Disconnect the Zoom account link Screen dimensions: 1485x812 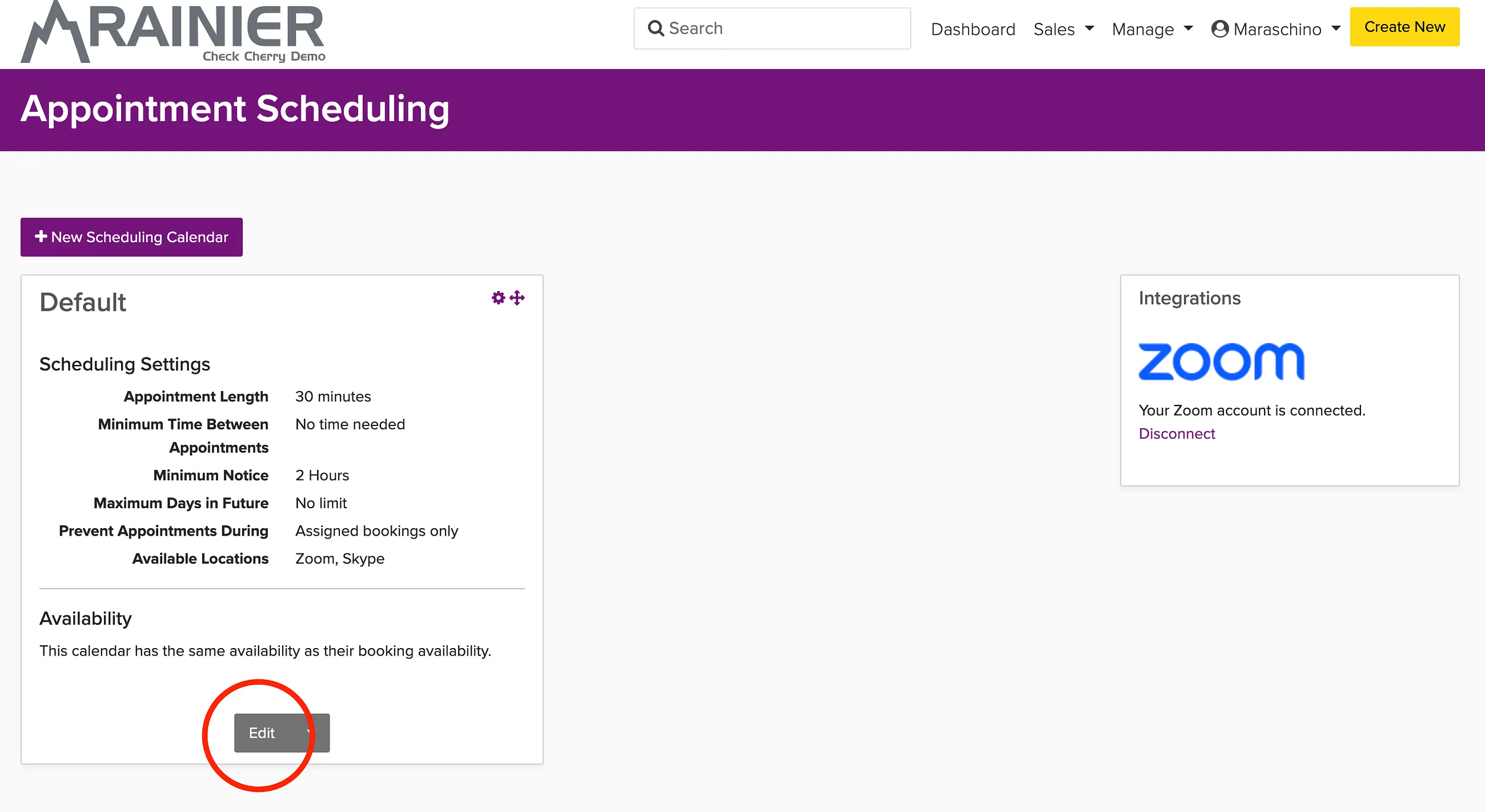(x=1177, y=433)
